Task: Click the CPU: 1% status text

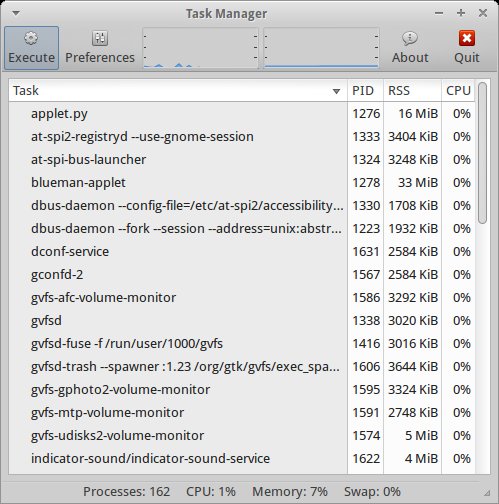Action: pos(211,491)
